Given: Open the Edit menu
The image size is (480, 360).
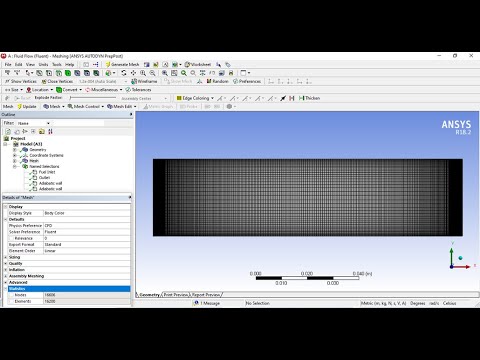Looking at the screenshot, I should [19, 64].
